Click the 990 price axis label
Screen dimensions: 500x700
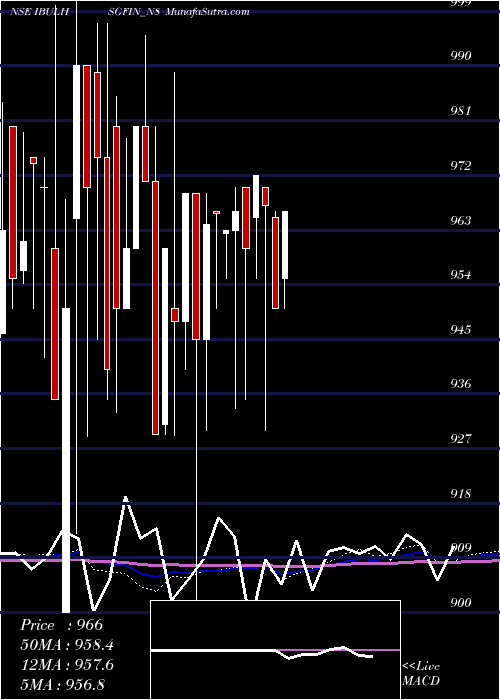(460, 55)
